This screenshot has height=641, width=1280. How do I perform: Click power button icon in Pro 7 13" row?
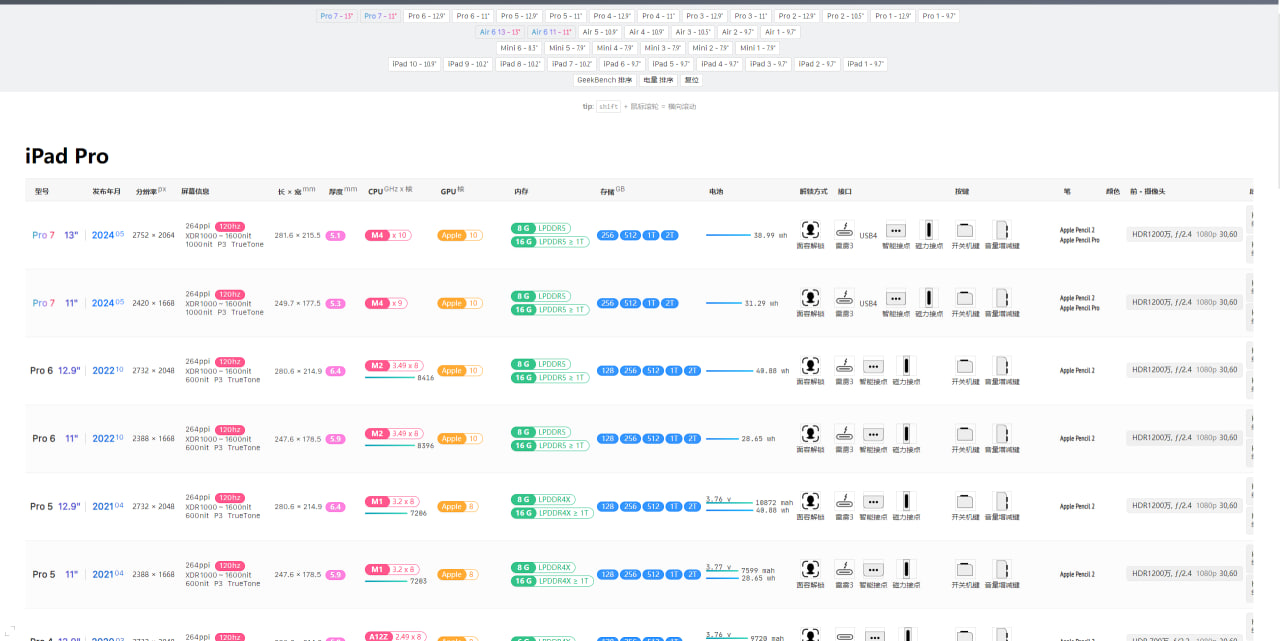965,229
